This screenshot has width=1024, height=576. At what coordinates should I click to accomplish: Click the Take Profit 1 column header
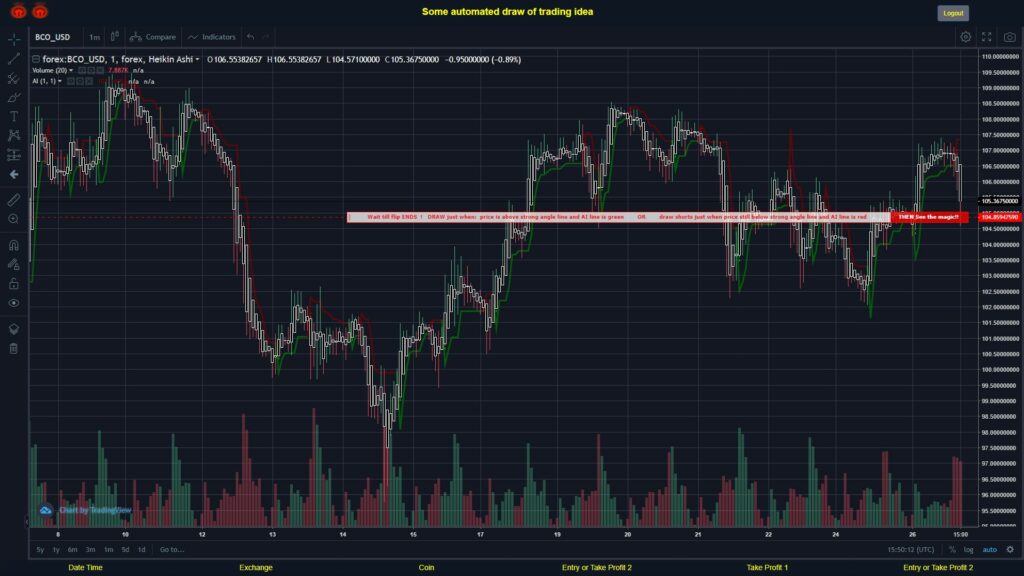pos(767,568)
